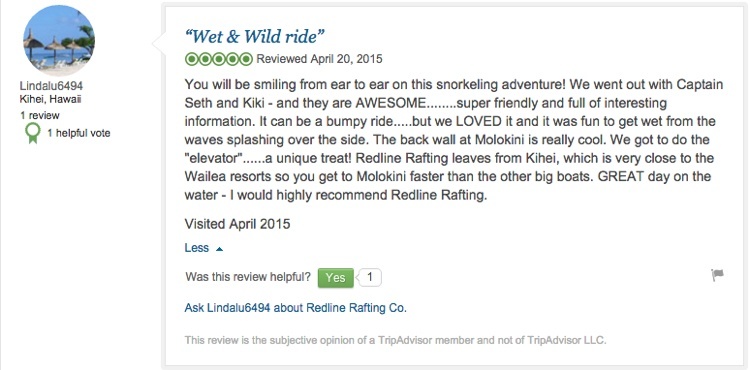The height and width of the screenshot is (370, 750).
Task: Click the Visited April 2015 line
Action: (237, 224)
